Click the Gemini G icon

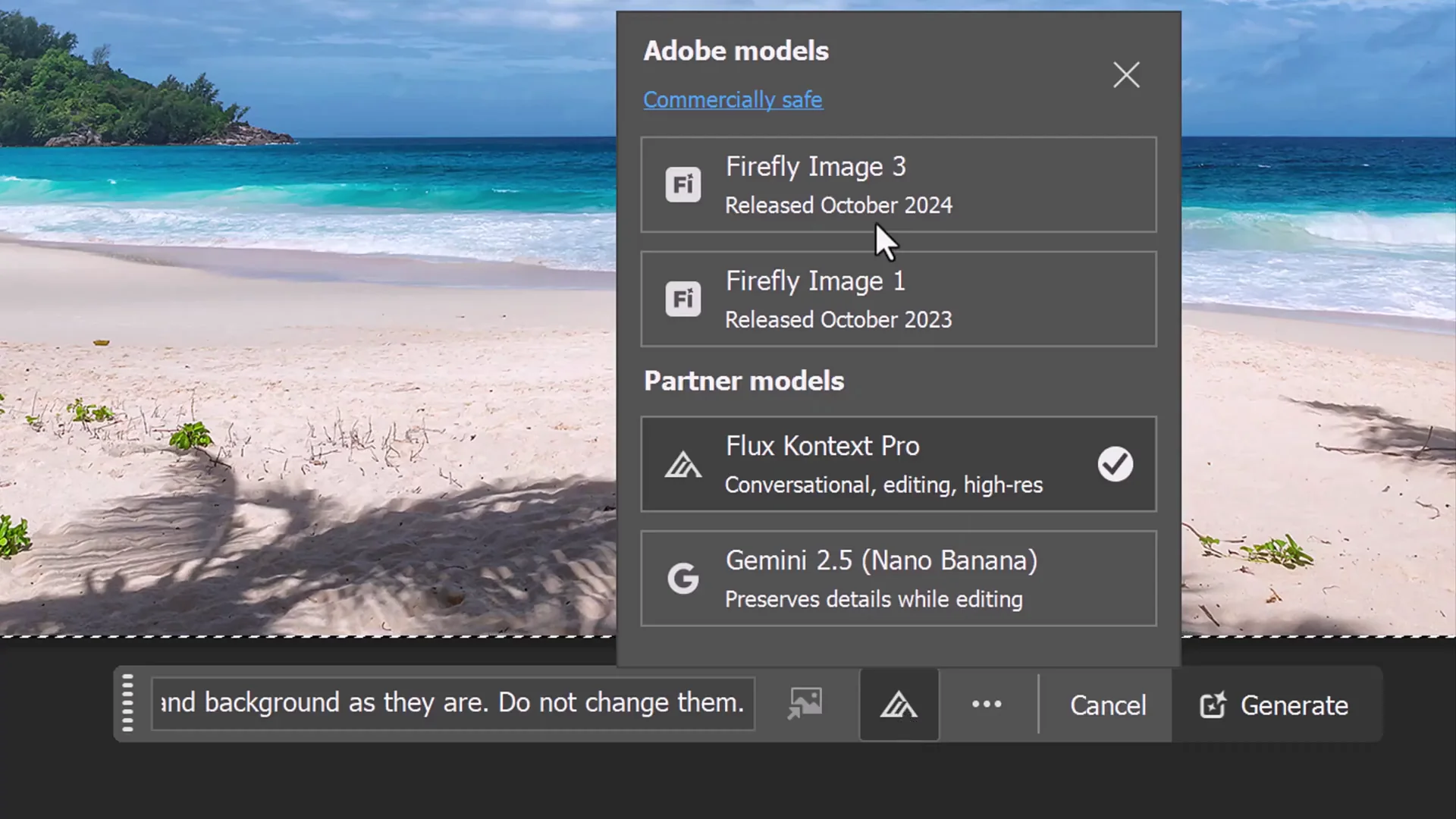tap(683, 578)
